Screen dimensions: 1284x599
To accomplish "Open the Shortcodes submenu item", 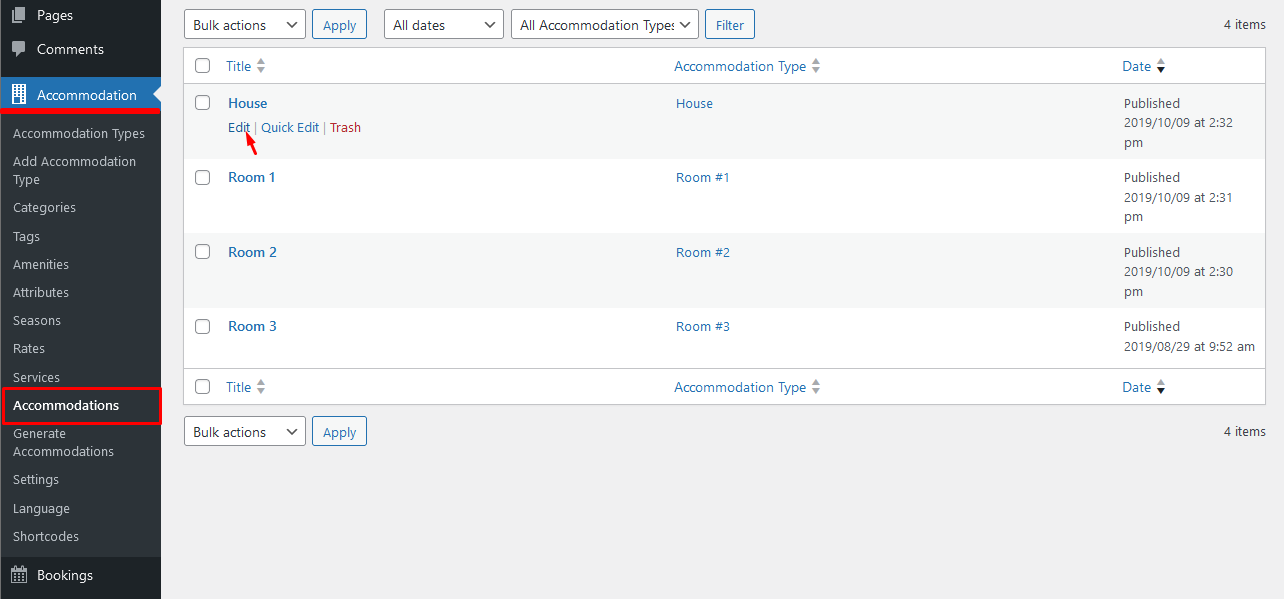I will pyautogui.click(x=46, y=537).
